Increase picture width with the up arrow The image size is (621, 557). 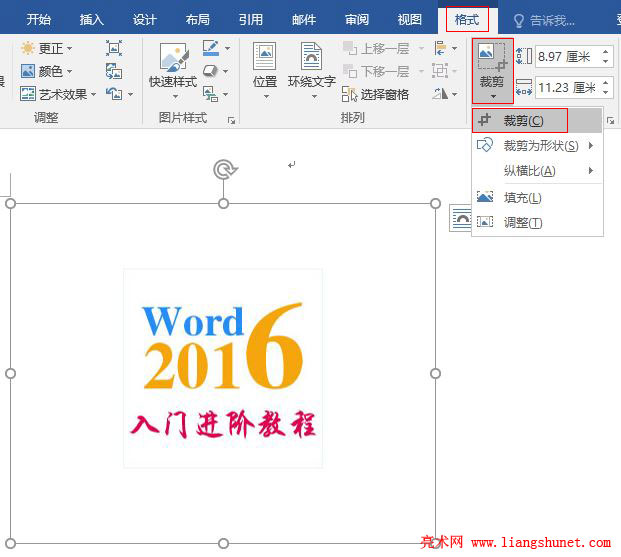point(606,82)
